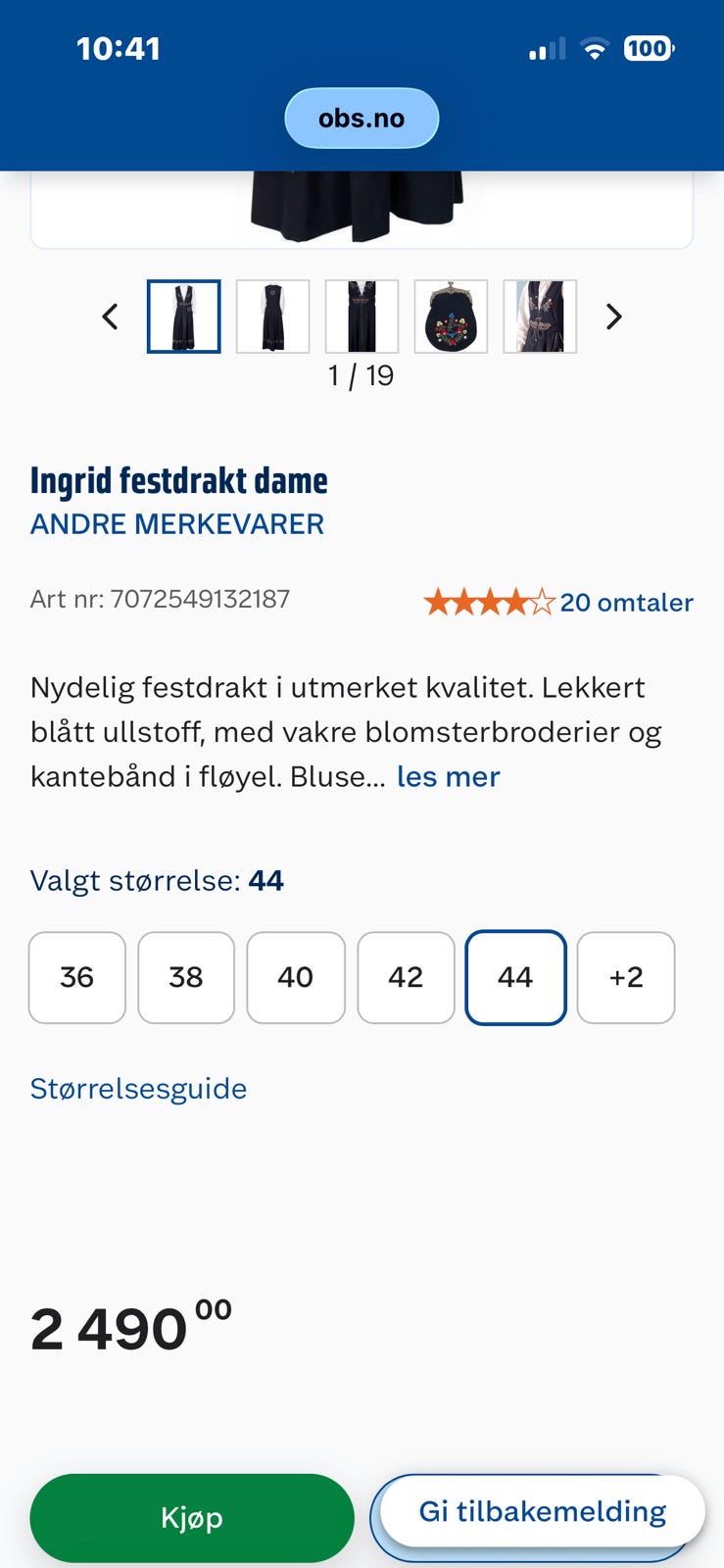The height and width of the screenshot is (1568, 724).
Task: Expand the obs.no address pill
Action: [362, 117]
